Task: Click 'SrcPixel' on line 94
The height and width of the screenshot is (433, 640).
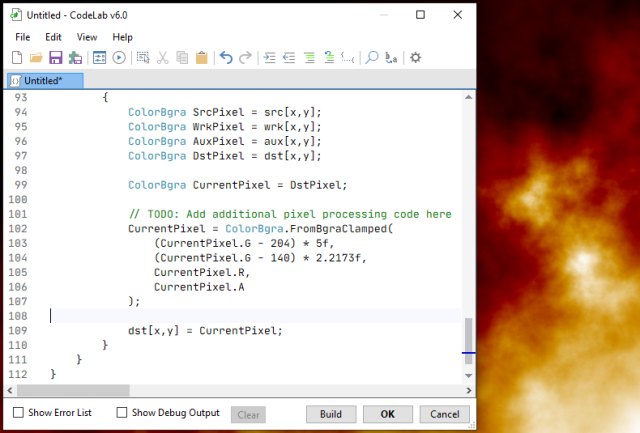Action: 218,112
